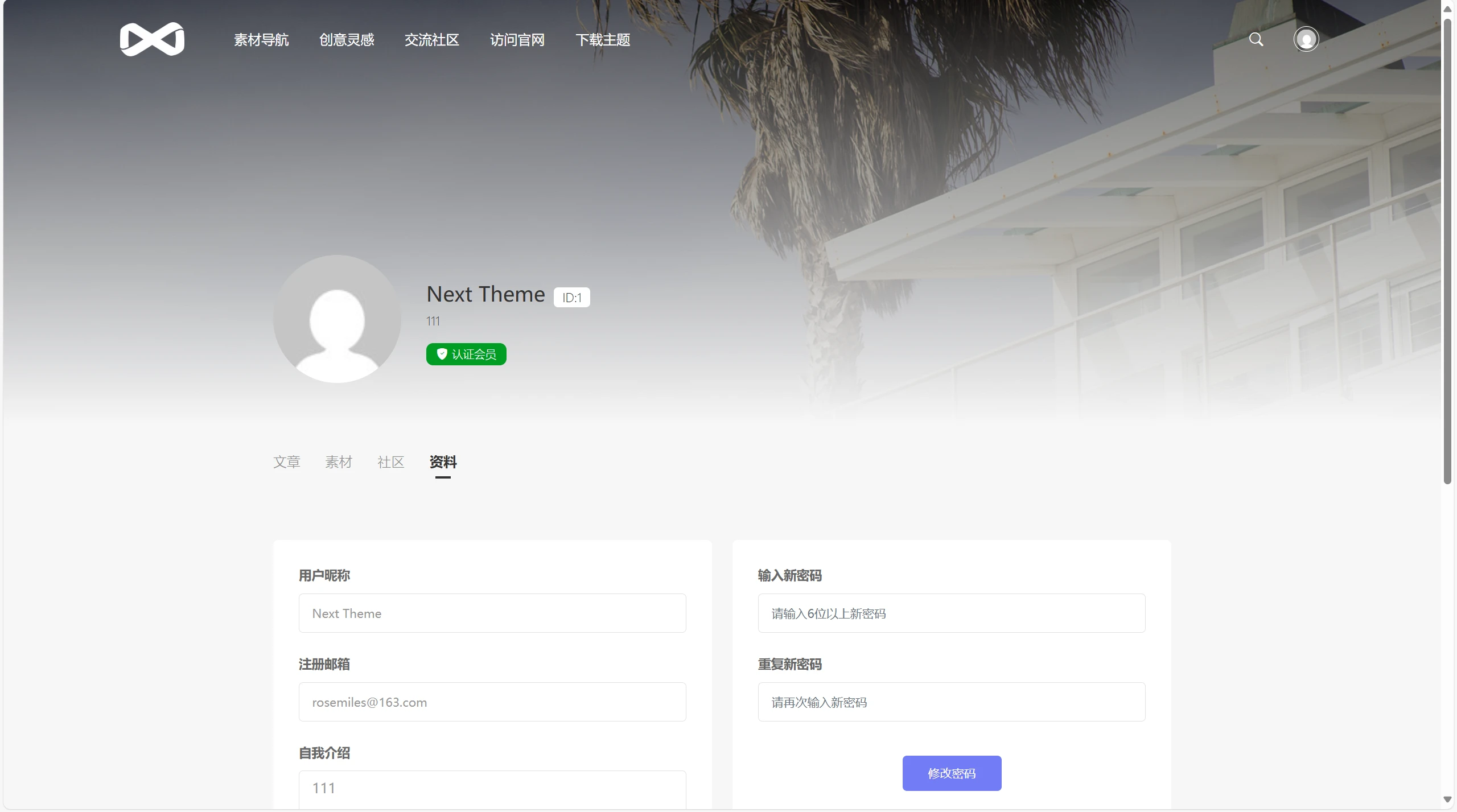Open the 素材导航 menu item
The height and width of the screenshot is (812, 1457).
tap(261, 40)
